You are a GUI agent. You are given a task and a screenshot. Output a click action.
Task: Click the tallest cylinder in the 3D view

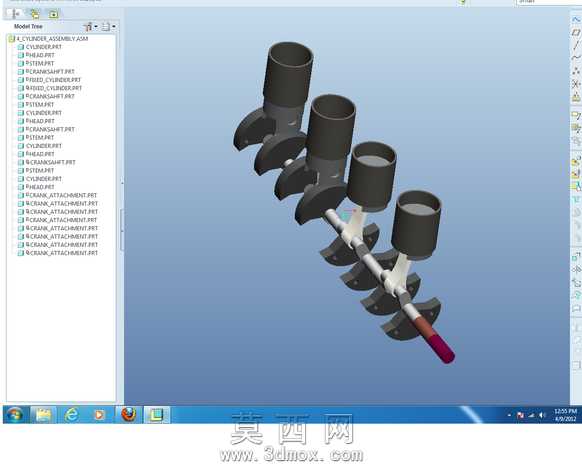(x=288, y=75)
